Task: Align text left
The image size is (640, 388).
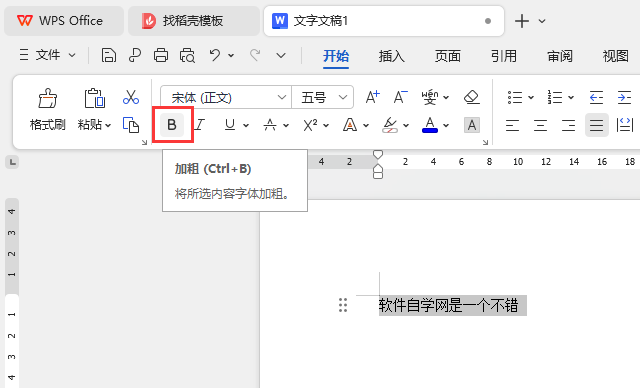Action: pos(512,125)
